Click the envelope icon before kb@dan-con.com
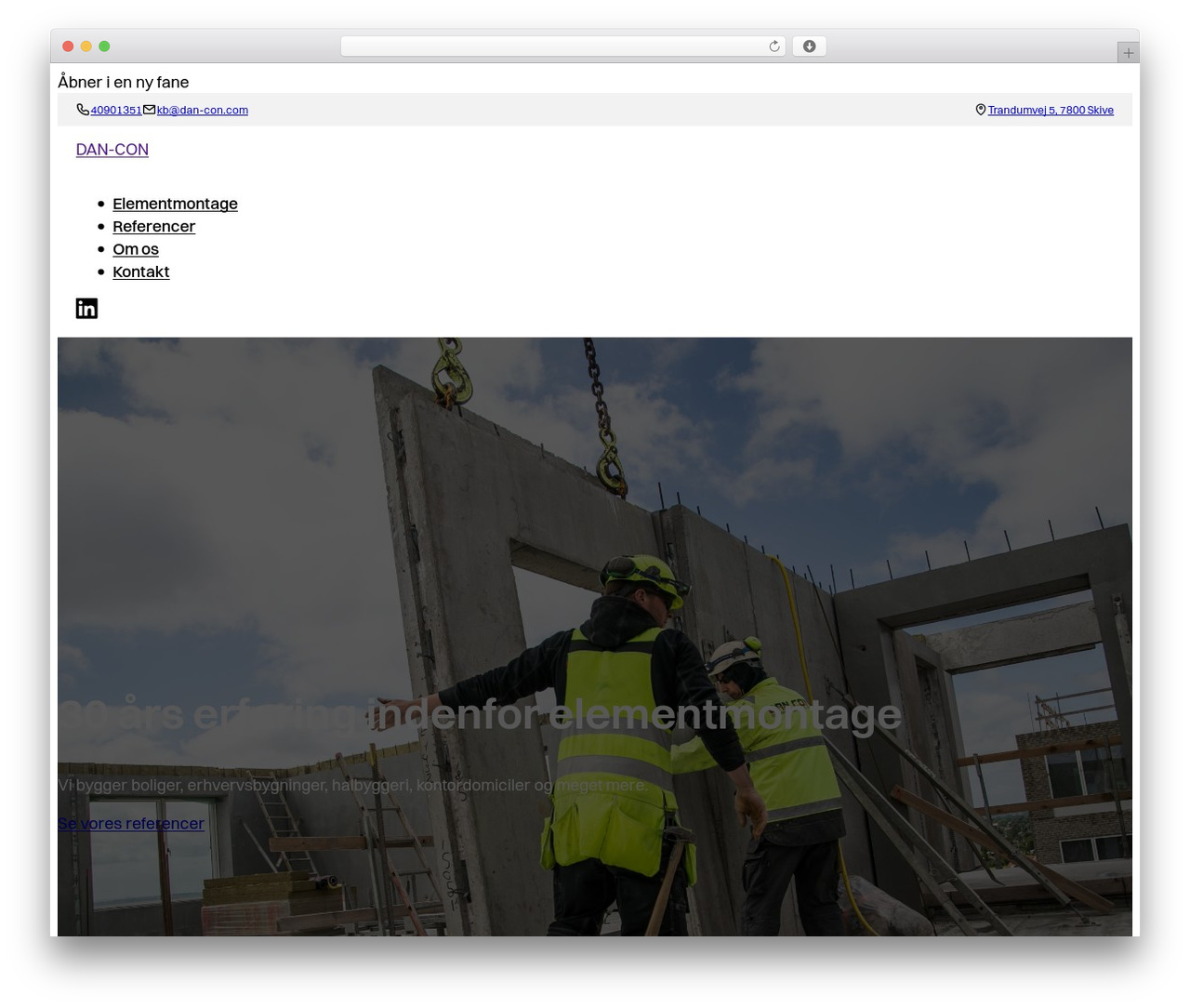 [149, 110]
